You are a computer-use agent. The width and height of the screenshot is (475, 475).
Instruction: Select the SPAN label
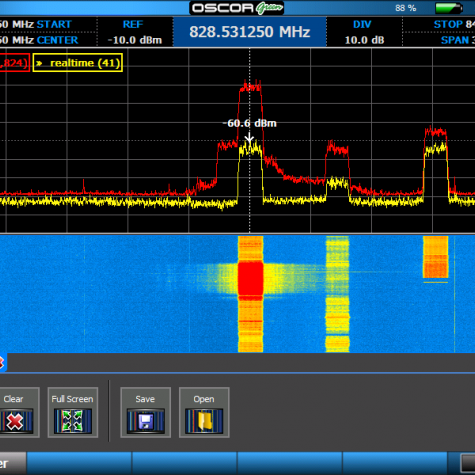pos(455,40)
